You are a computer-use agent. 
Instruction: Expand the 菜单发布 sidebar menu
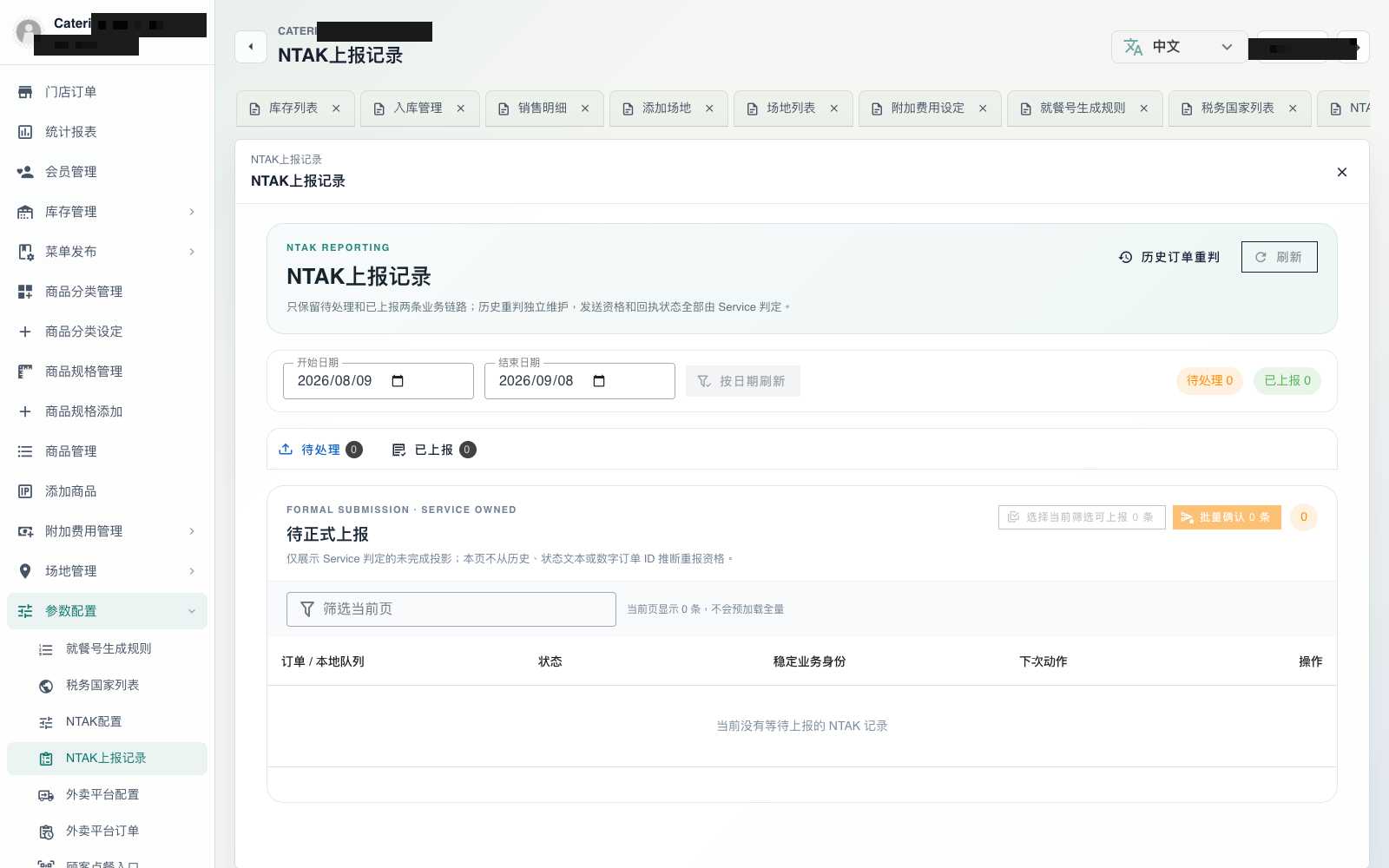point(192,252)
